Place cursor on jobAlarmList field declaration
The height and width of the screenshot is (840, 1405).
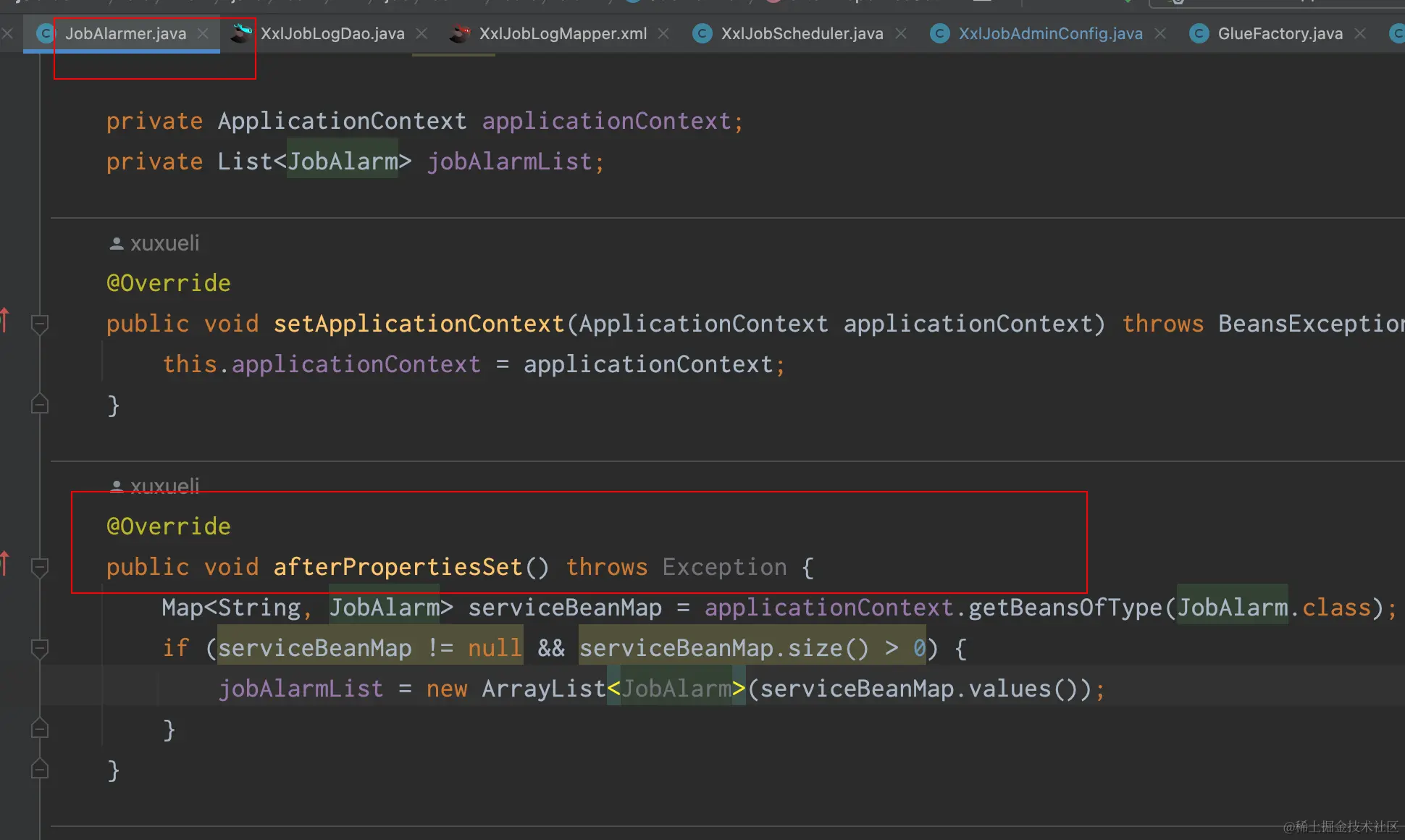tap(509, 161)
